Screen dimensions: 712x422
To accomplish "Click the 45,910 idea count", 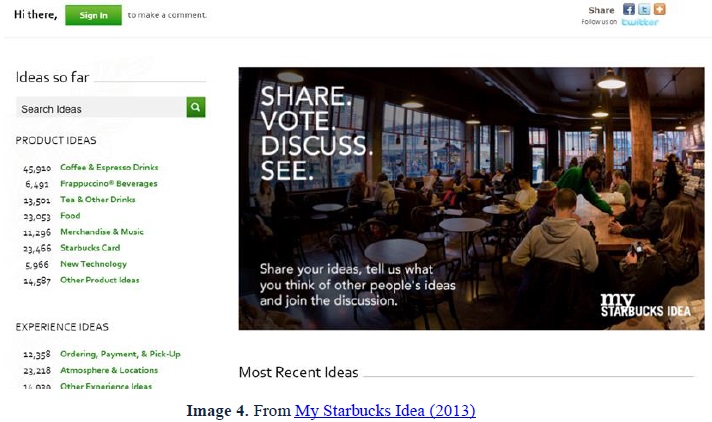I will (37, 169).
